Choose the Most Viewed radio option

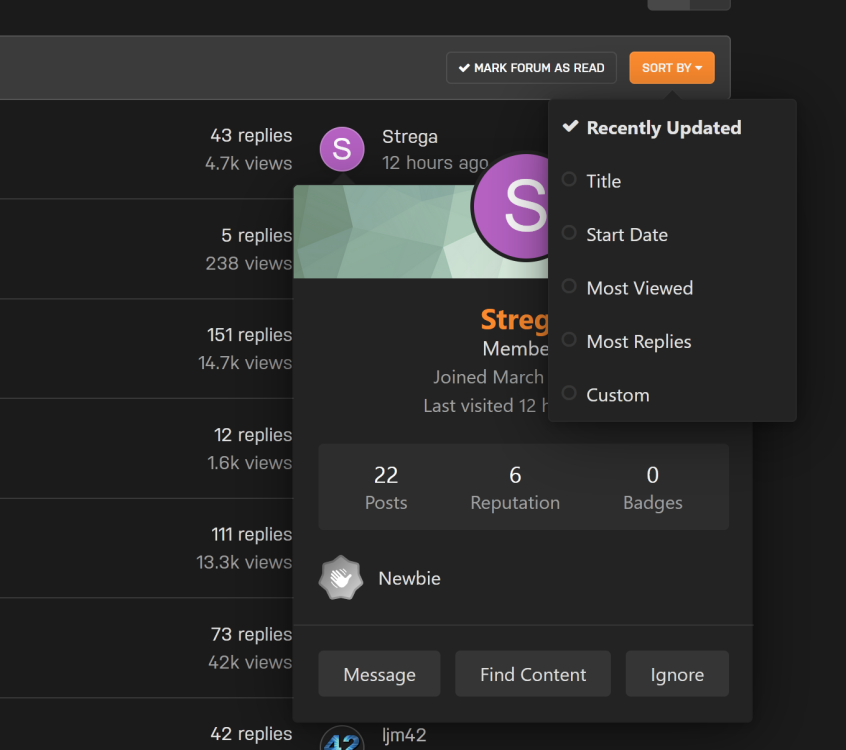coord(569,286)
